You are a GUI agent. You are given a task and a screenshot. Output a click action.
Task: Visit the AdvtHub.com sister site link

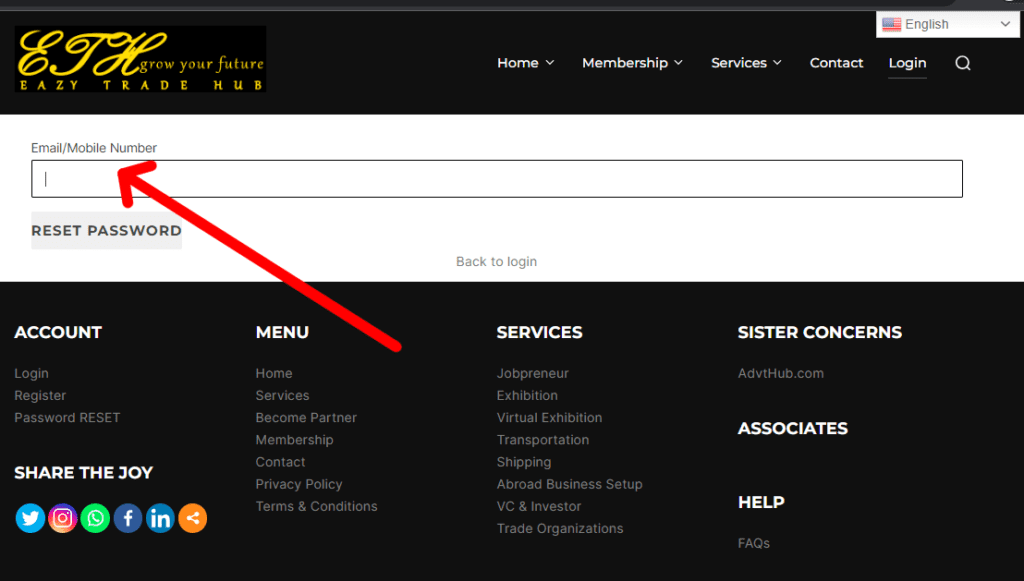click(780, 373)
